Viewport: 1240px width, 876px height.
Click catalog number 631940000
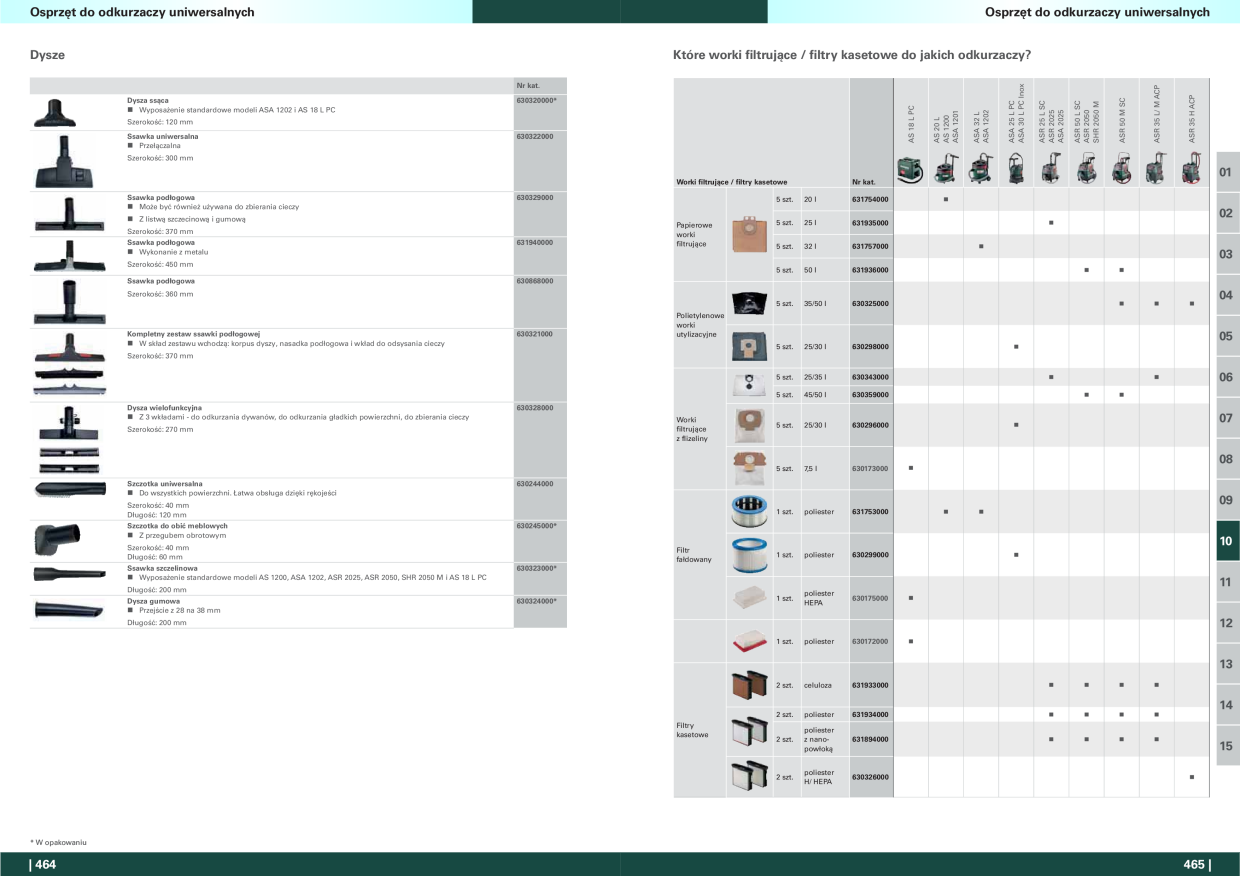pos(535,242)
